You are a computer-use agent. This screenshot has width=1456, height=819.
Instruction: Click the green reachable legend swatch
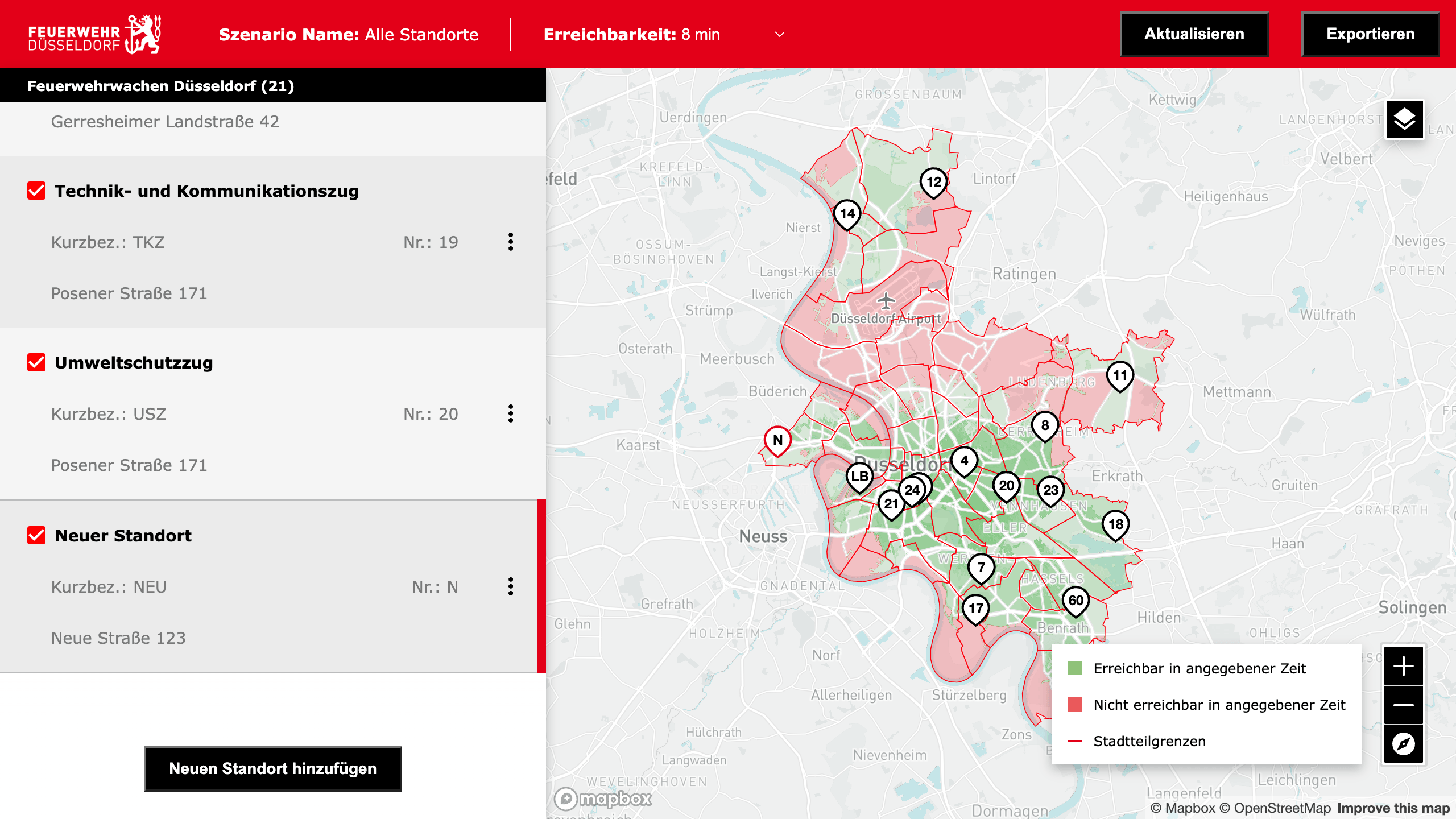click(1075, 668)
